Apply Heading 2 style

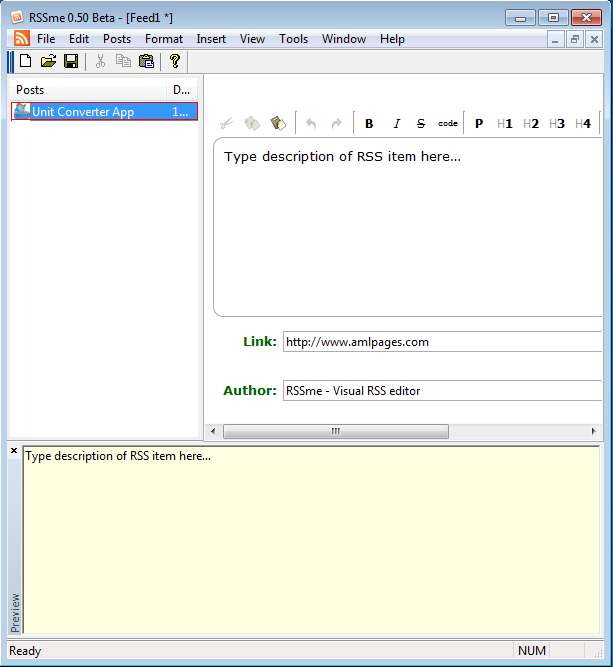(x=531, y=124)
